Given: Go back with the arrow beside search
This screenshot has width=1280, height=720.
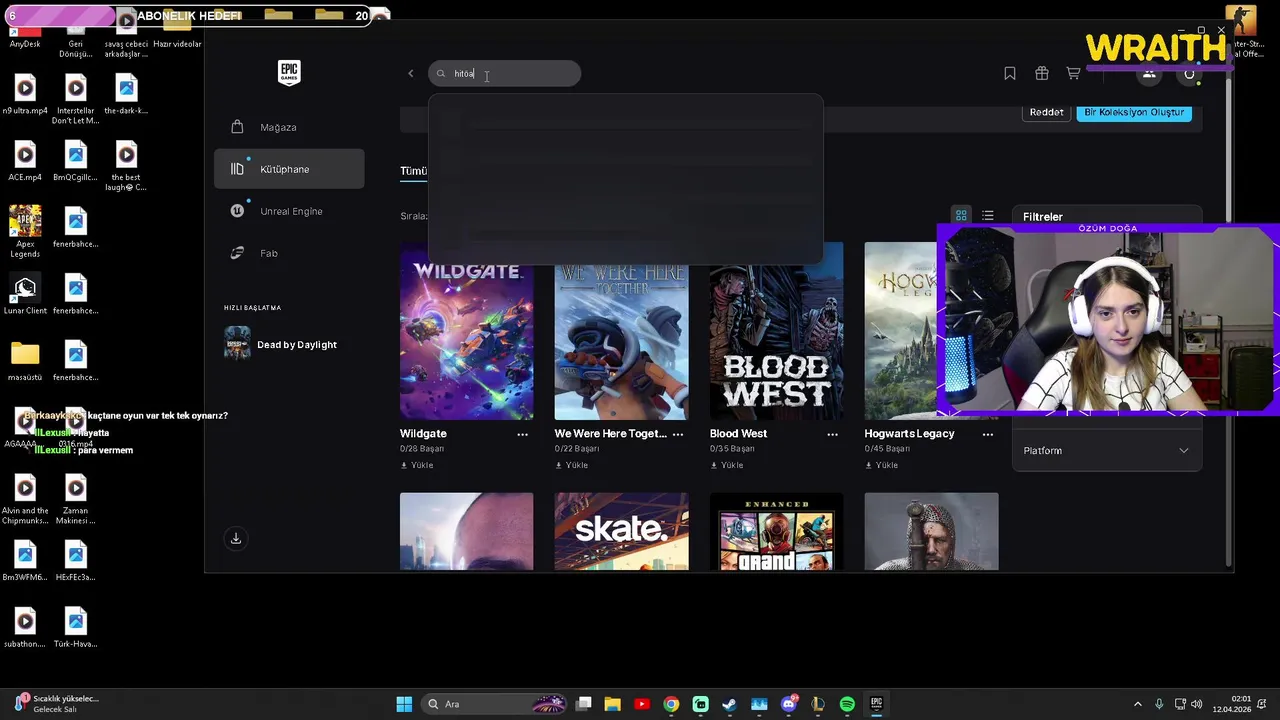Looking at the screenshot, I should pyautogui.click(x=410, y=73).
